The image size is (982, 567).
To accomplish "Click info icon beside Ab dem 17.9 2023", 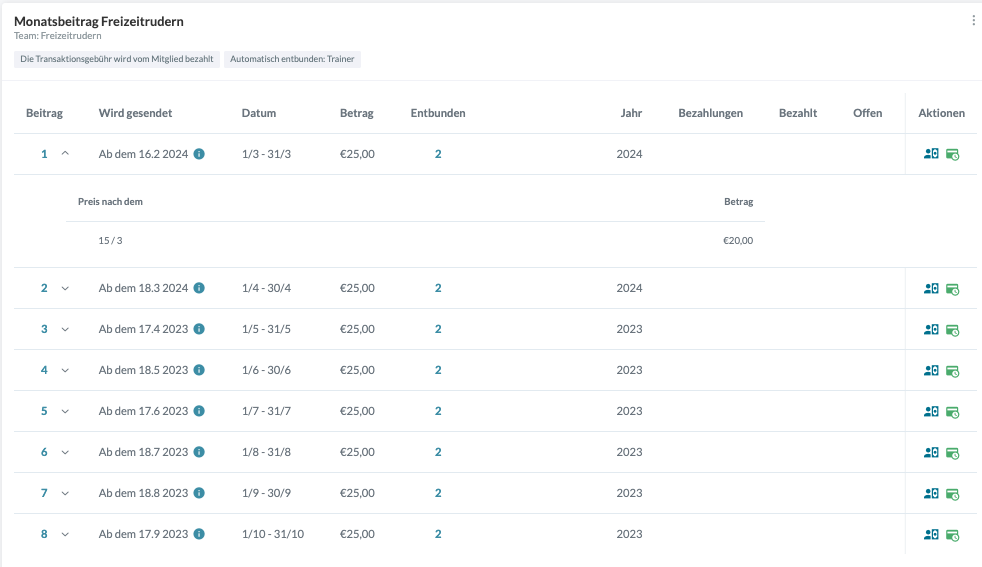I will pyautogui.click(x=199, y=534).
